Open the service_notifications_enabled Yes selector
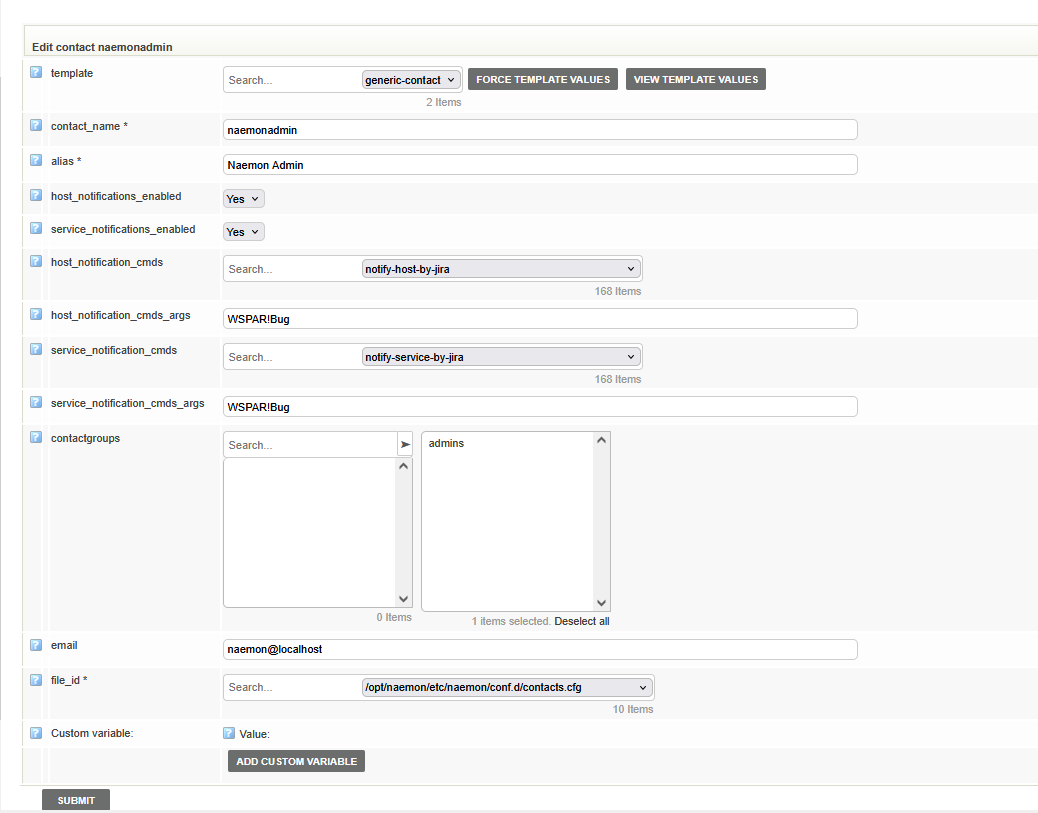This screenshot has height=813, width=1038. [x=242, y=231]
